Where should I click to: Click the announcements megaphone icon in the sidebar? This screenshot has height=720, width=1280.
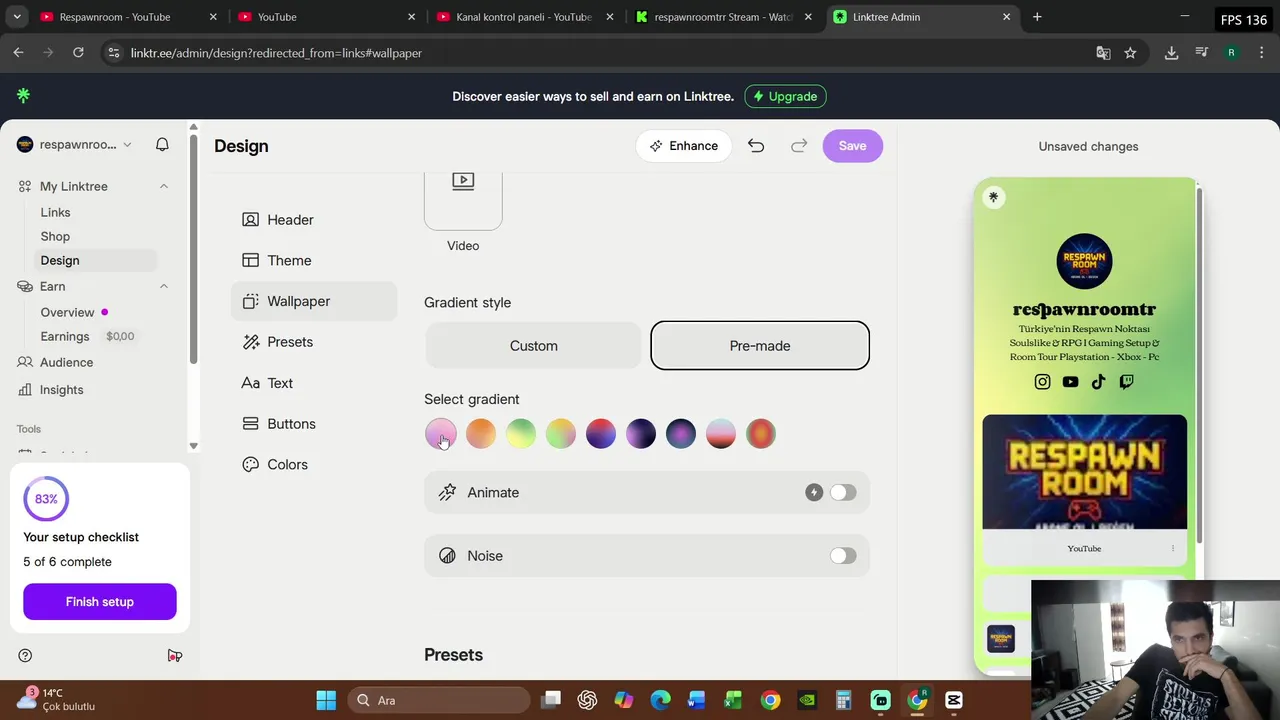[x=175, y=656]
